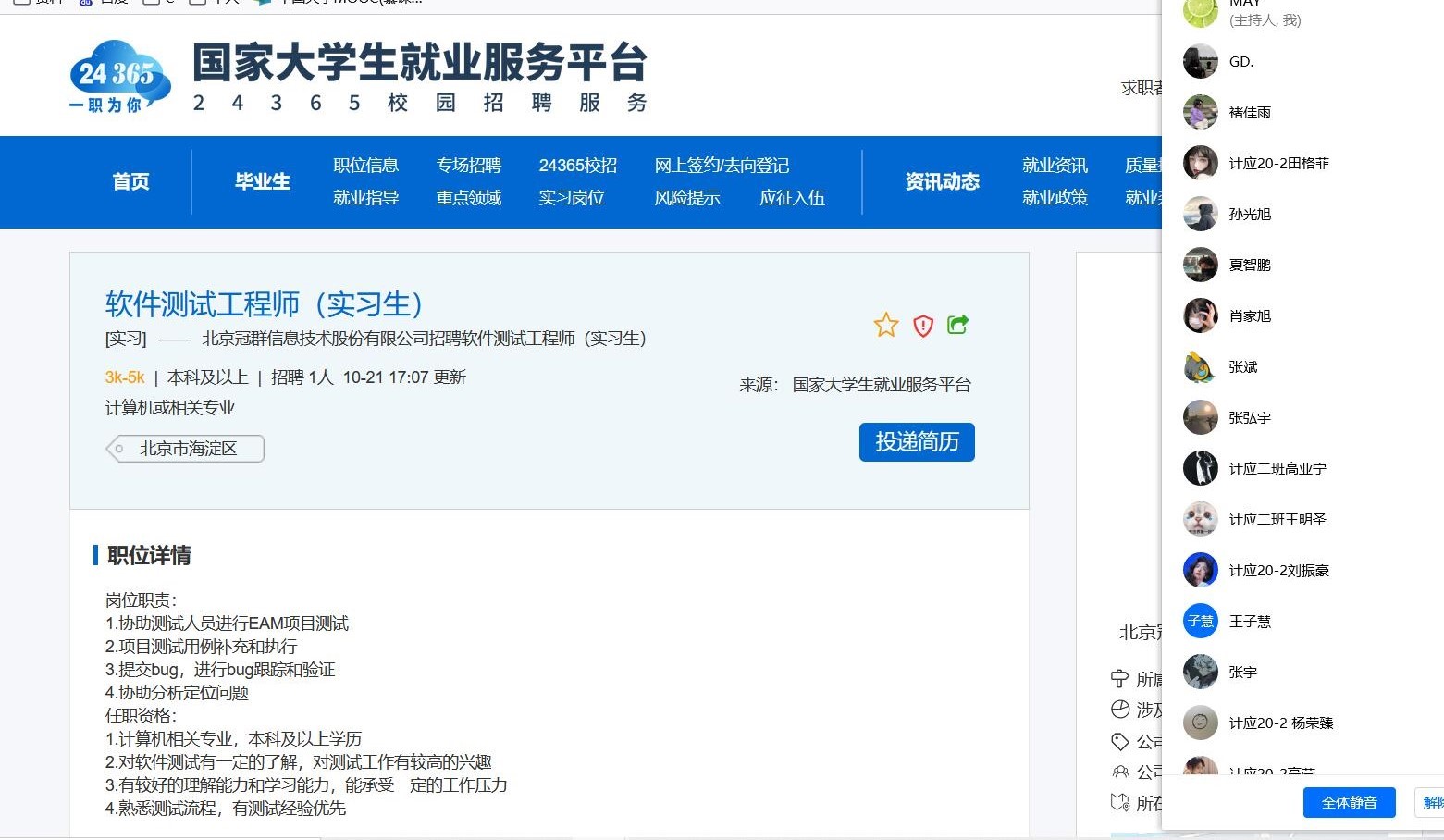Click the line 4.熟悉测试流程，有测试经验优先
1444x840 pixels.
[x=226, y=809]
